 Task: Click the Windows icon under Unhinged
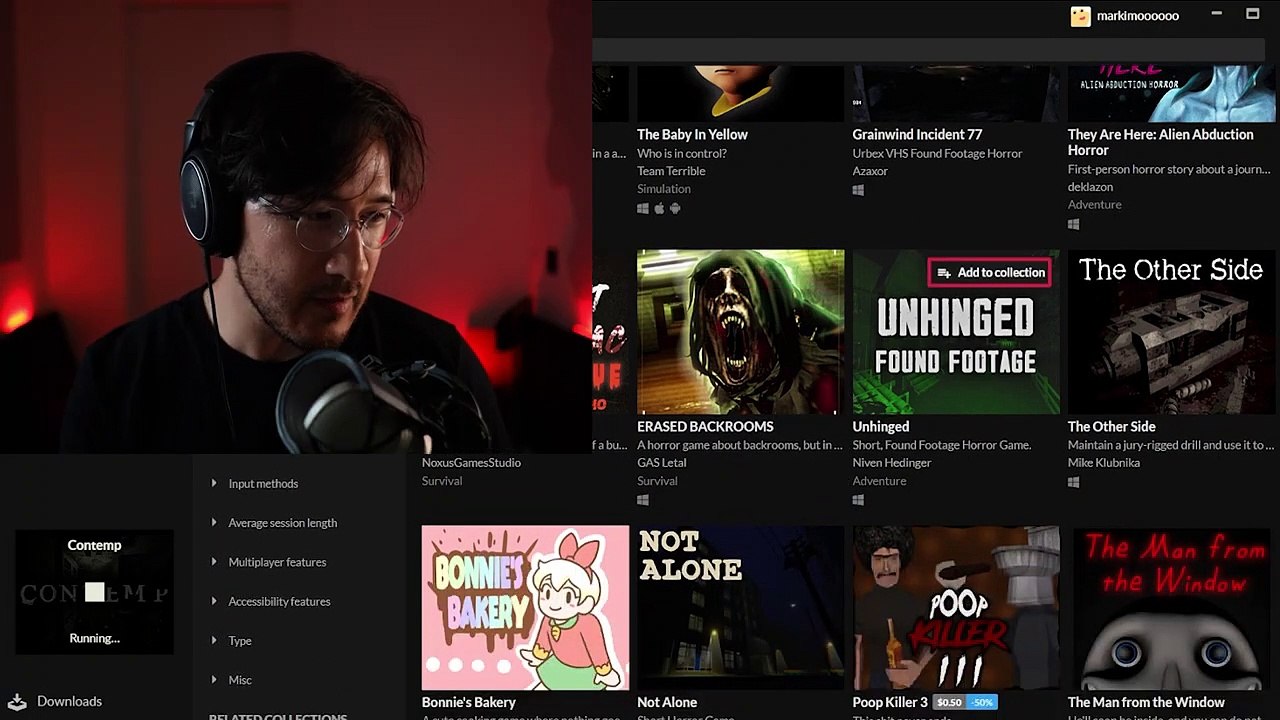click(858, 500)
